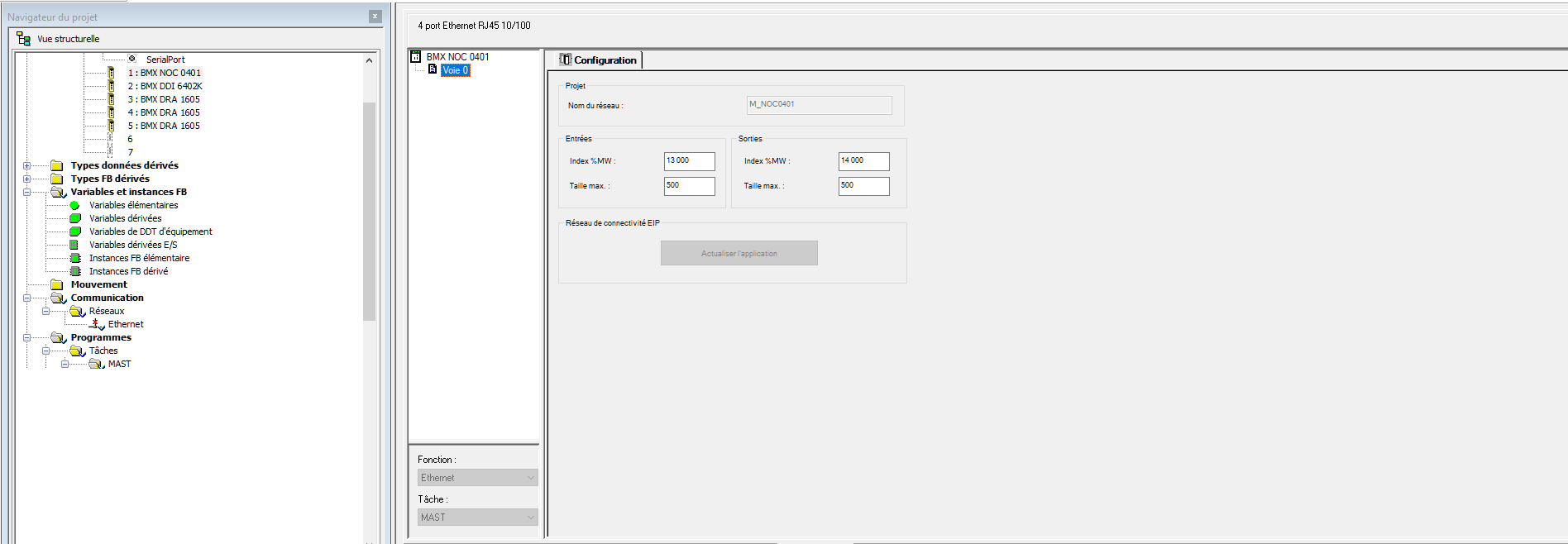Click the Voie 0 channel icon
This screenshot has height=544, width=1568.
point(432,70)
